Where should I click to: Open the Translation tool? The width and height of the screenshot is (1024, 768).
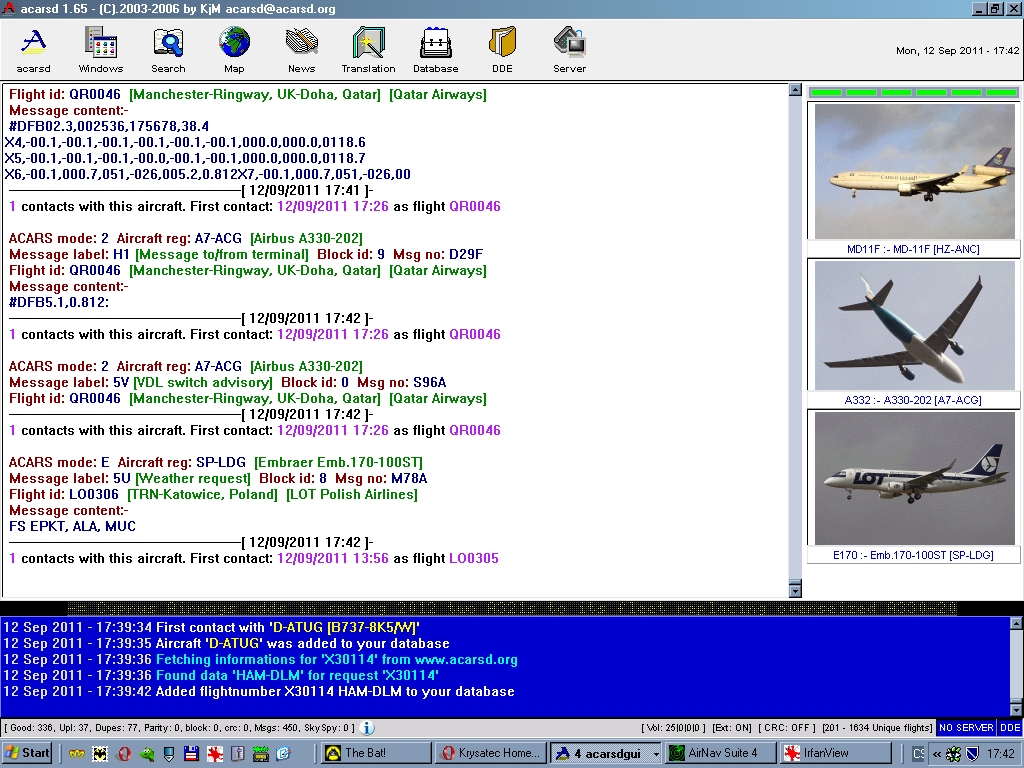click(368, 50)
